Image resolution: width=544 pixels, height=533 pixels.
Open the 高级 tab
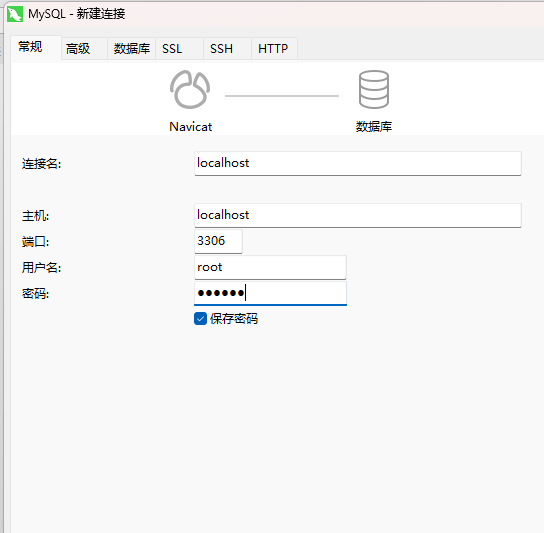coord(84,49)
